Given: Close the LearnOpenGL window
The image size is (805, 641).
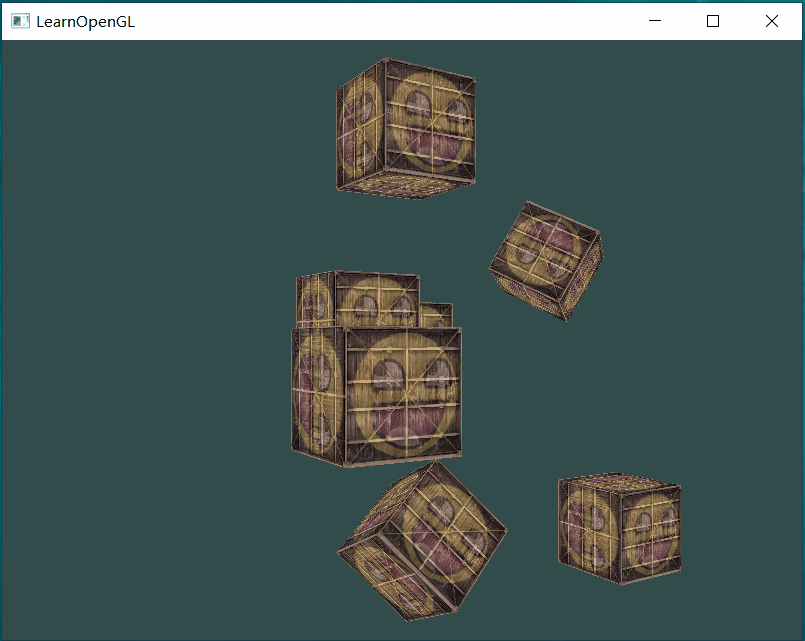Looking at the screenshot, I should pos(771,21).
